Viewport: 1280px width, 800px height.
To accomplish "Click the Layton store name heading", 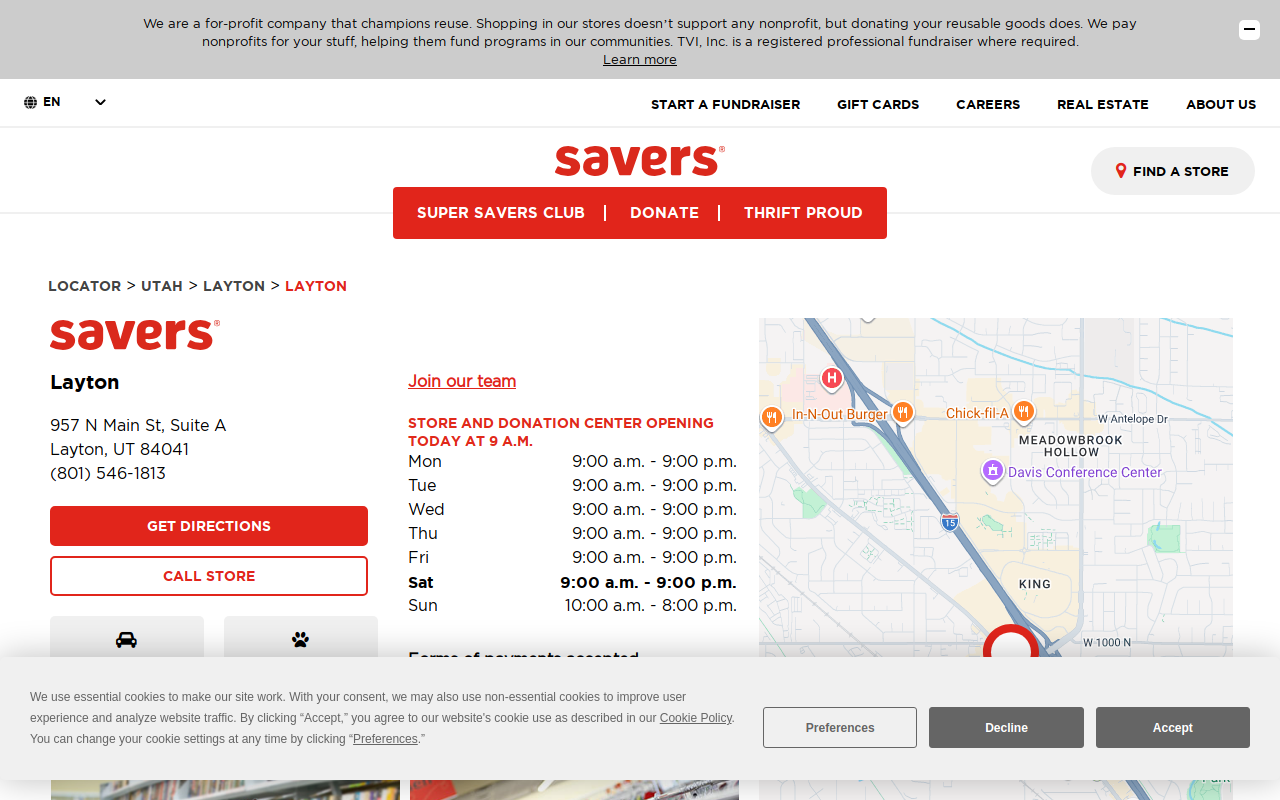I will coord(85,382).
